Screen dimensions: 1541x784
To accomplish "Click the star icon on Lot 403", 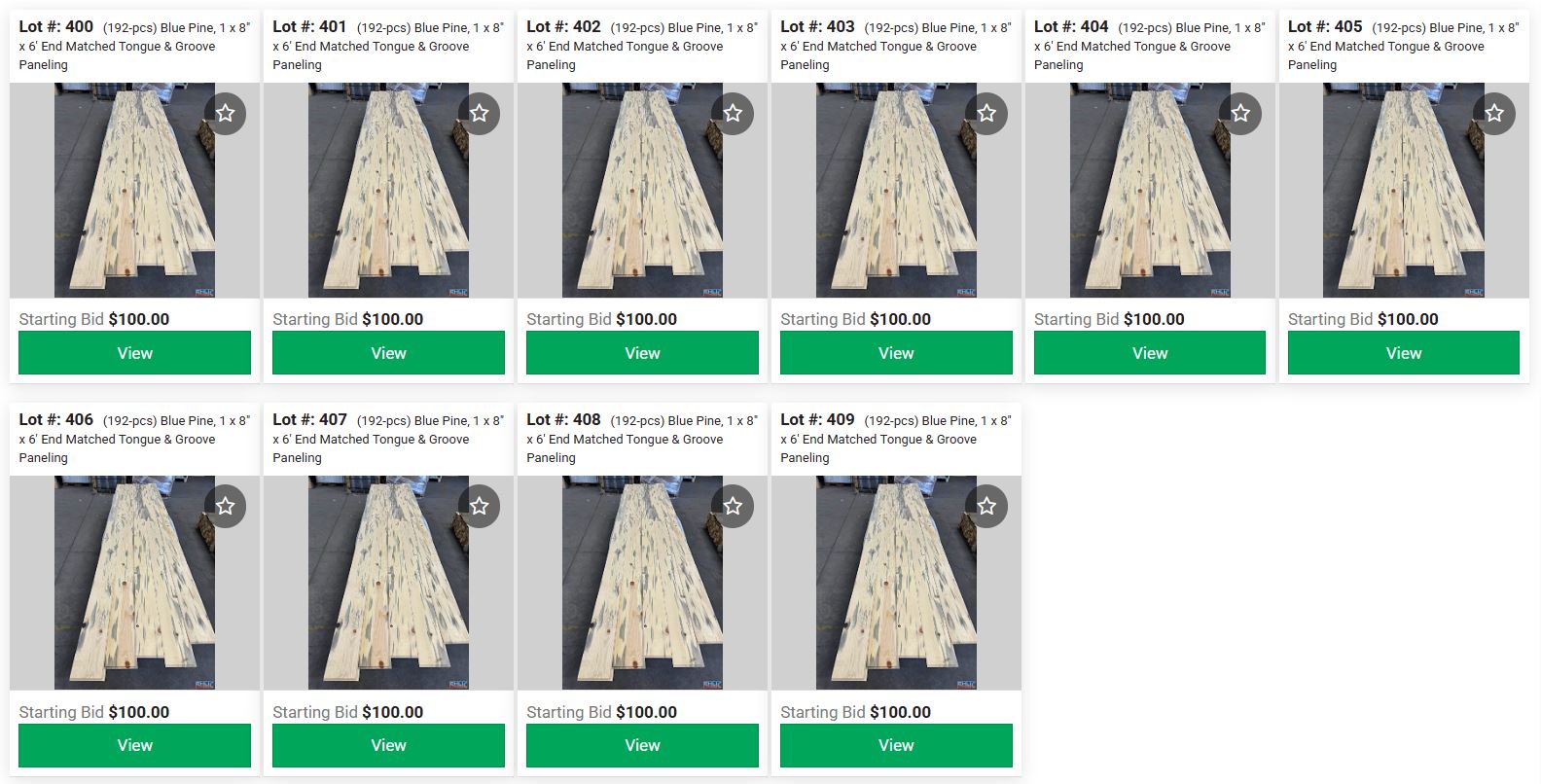I will (x=986, y=114).
